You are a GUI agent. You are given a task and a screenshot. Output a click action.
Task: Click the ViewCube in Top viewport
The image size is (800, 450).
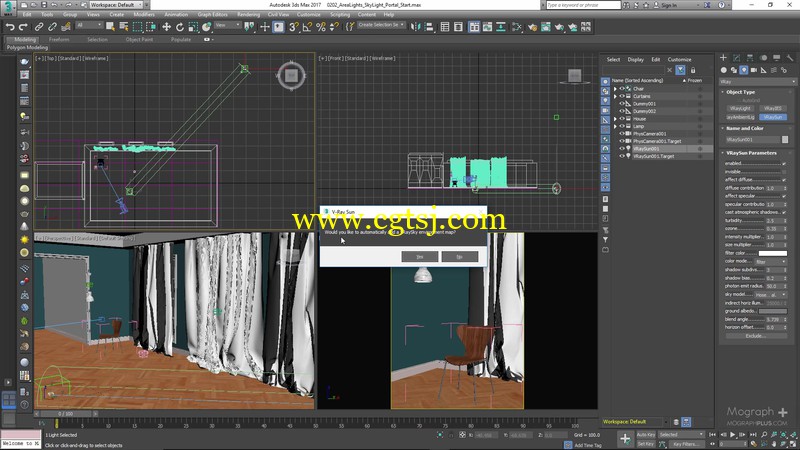(291, 76)
